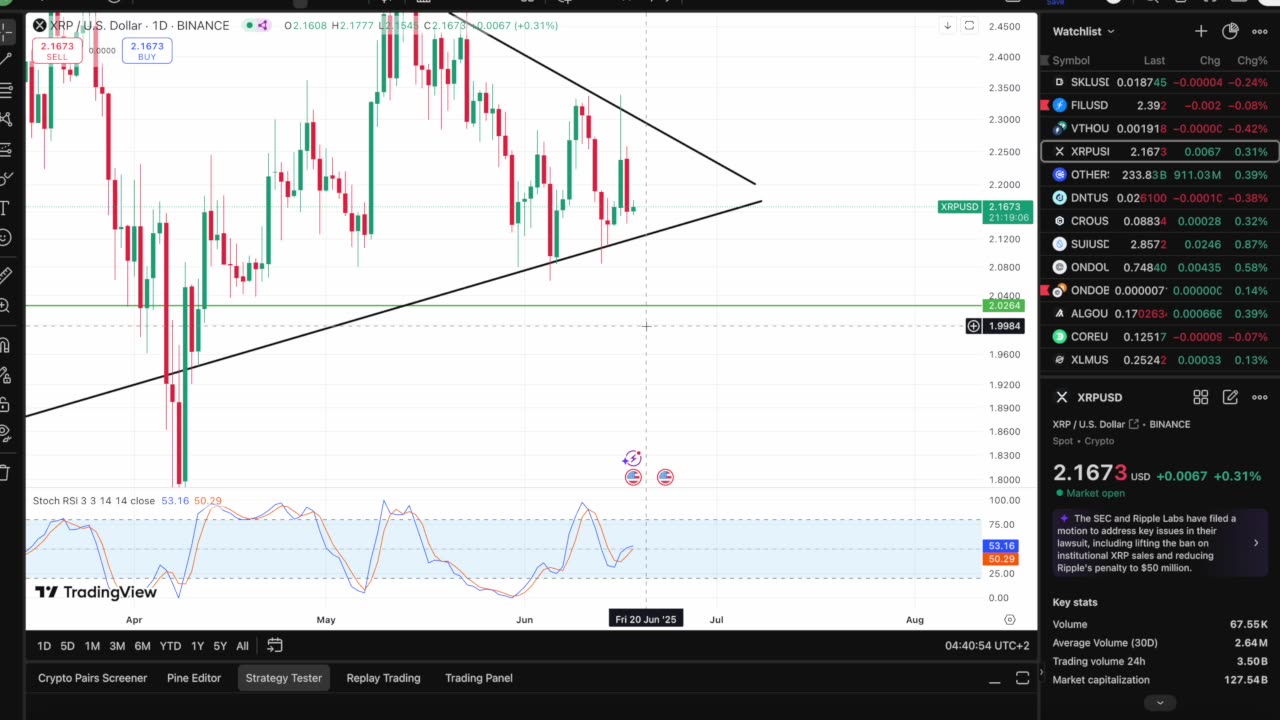1280x720 pixels.
Task: Lock all drawing tools
Action: tap(5, 405)
